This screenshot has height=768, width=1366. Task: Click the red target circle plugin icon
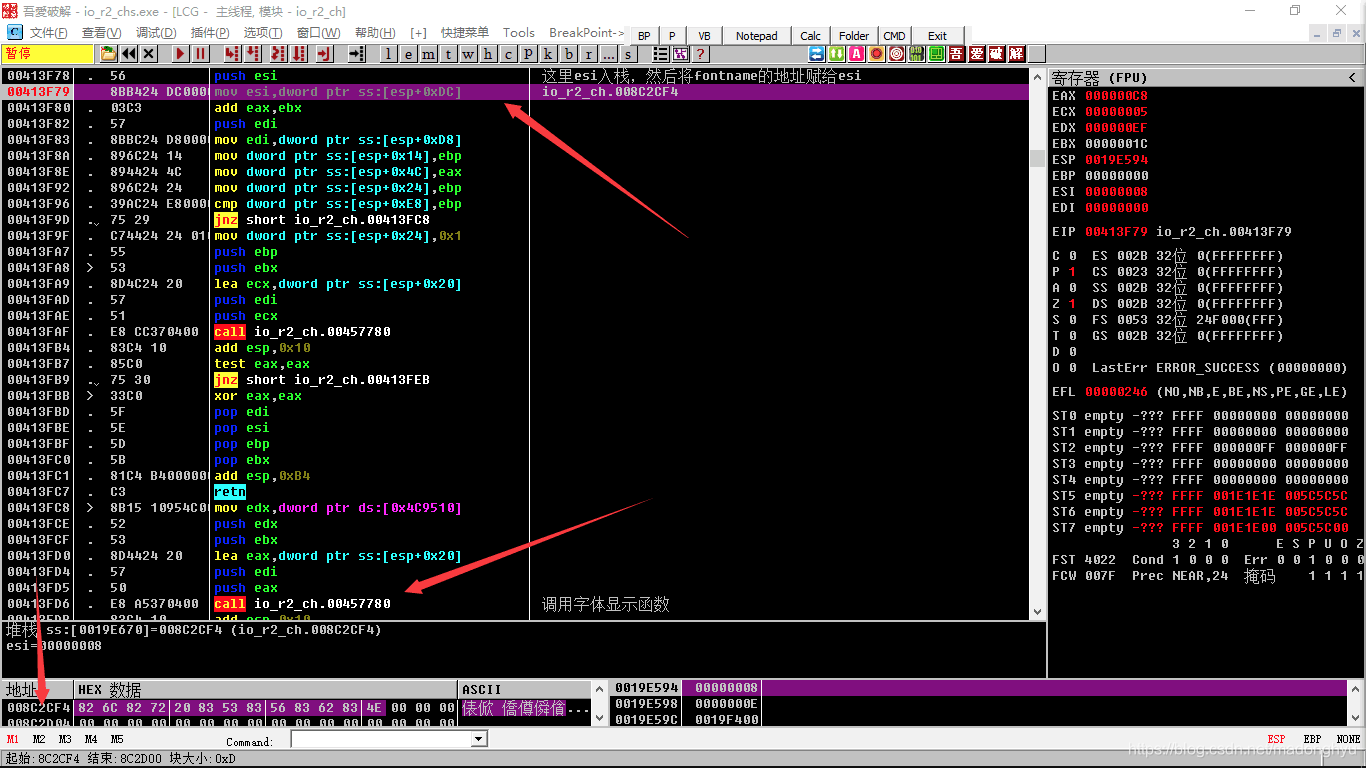click(x=896, y=54)
